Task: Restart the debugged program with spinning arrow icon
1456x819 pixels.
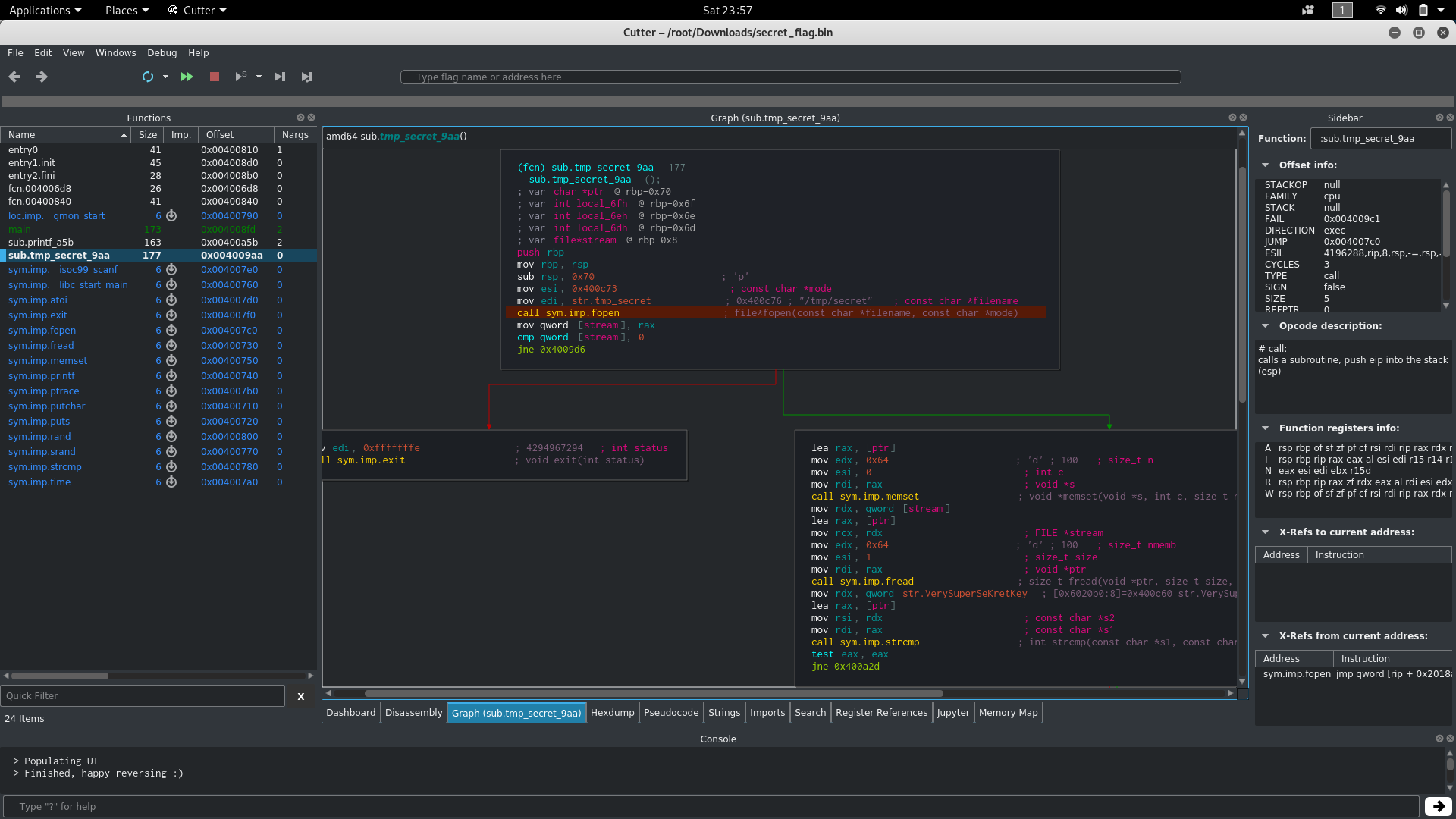Action: tap(147, 77)
